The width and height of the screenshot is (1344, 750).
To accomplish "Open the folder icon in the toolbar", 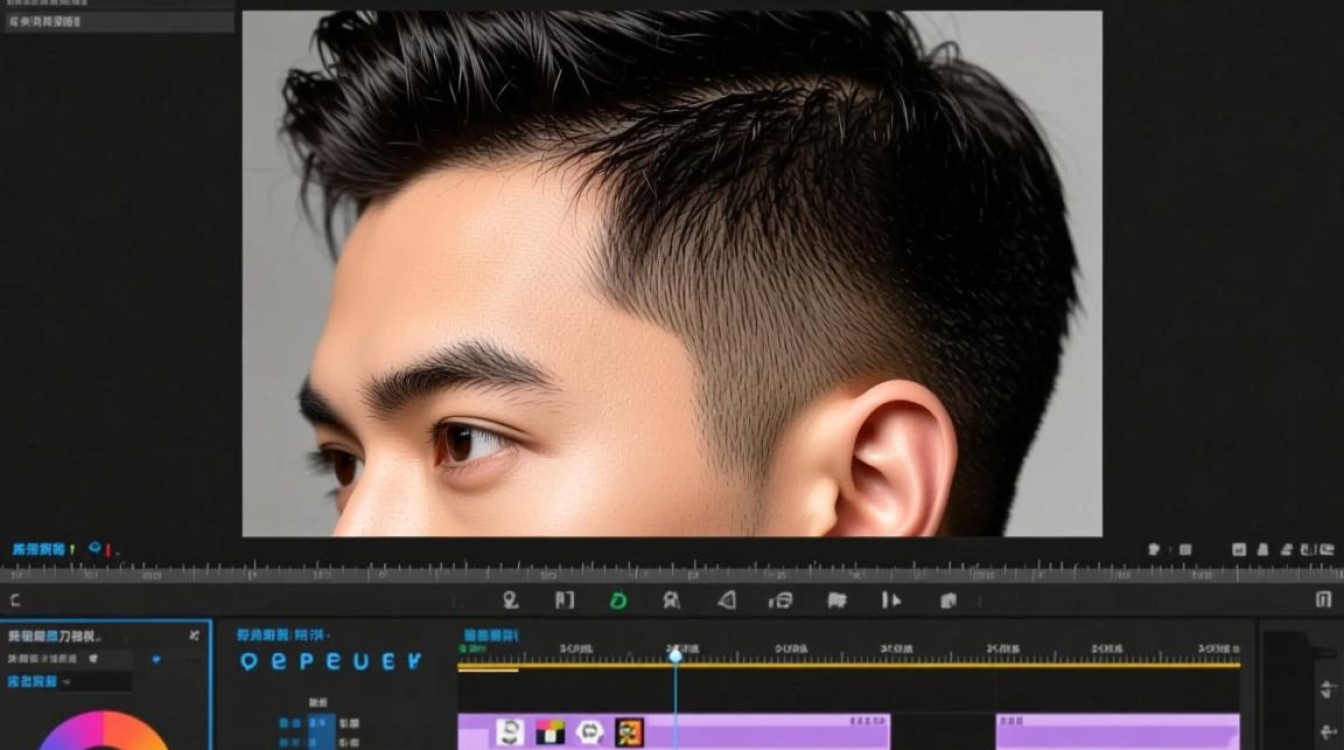I will pos(837,600).
